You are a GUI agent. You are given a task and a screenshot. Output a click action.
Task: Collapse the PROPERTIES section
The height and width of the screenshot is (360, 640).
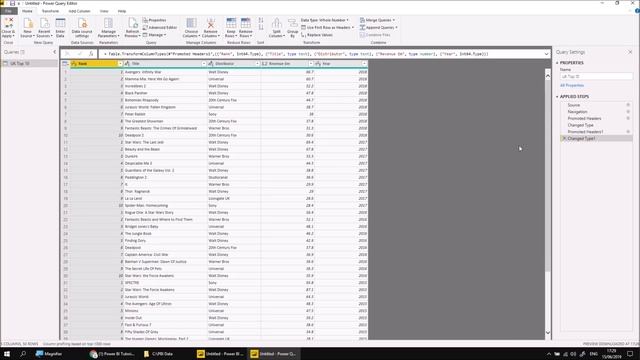pyautogui.click(x=557, y=63)
